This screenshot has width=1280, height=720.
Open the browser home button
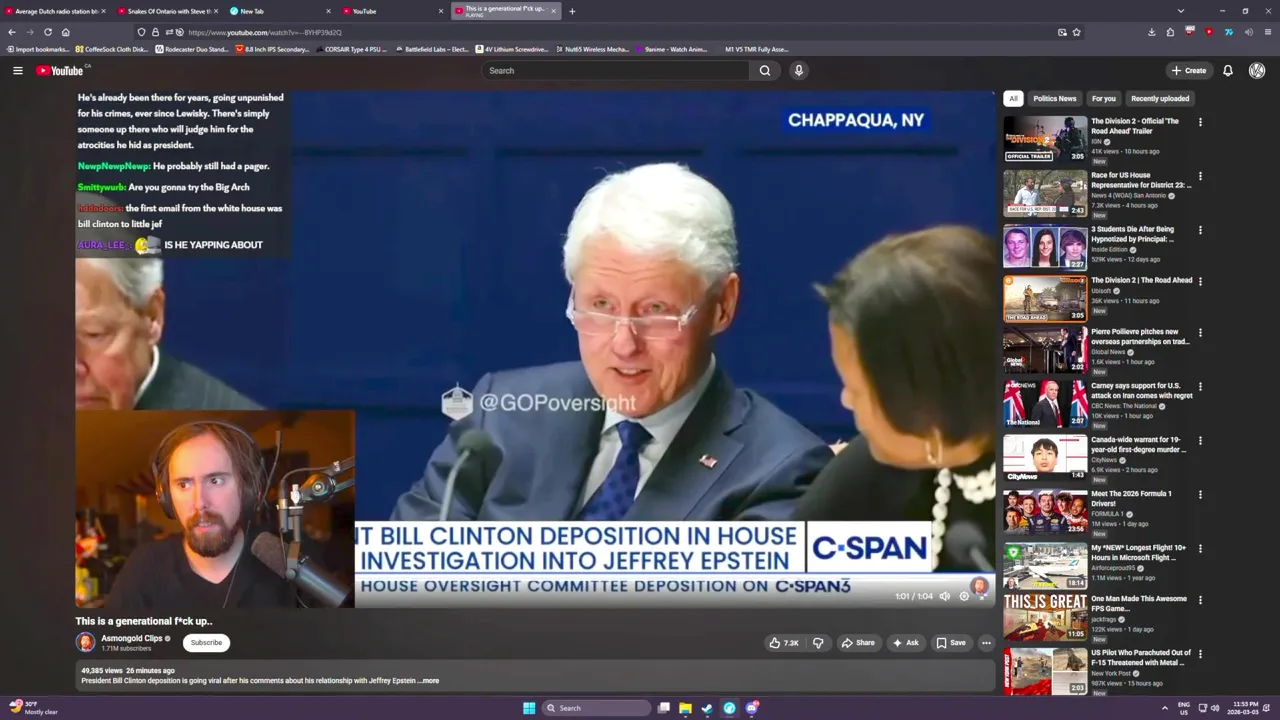(x=65, y=32)
